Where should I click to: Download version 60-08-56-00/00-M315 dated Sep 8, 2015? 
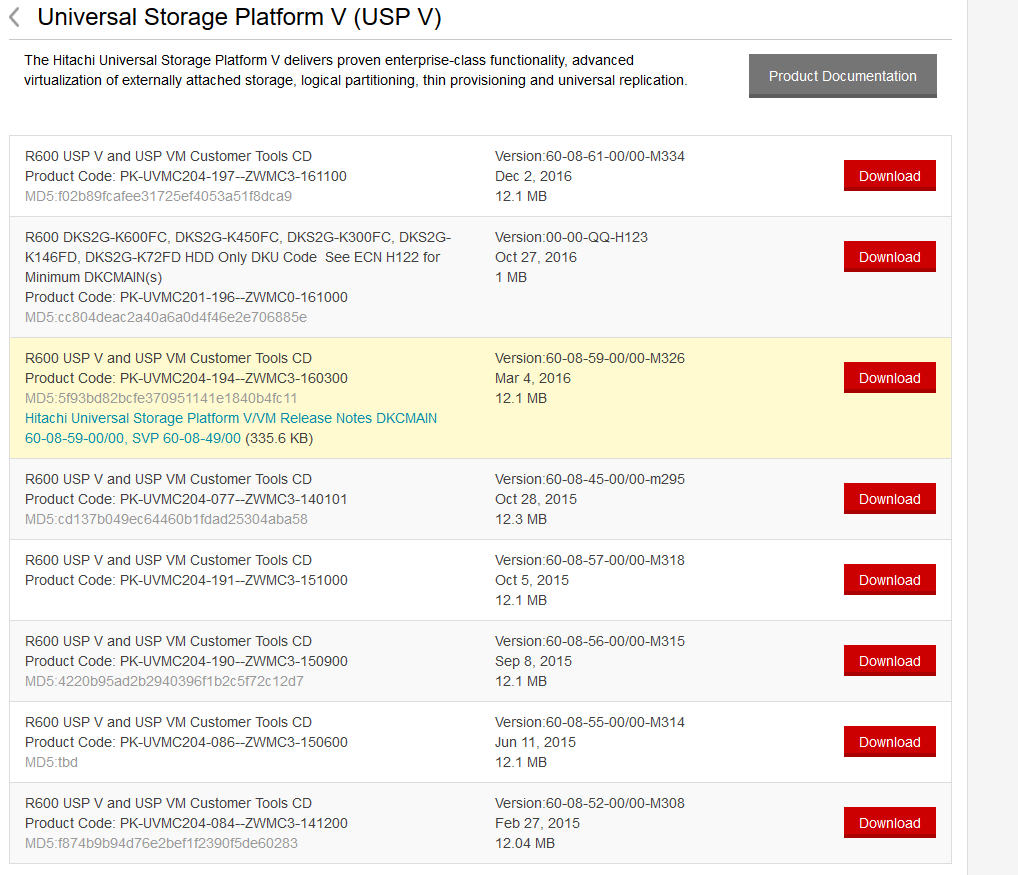[889, 661]
